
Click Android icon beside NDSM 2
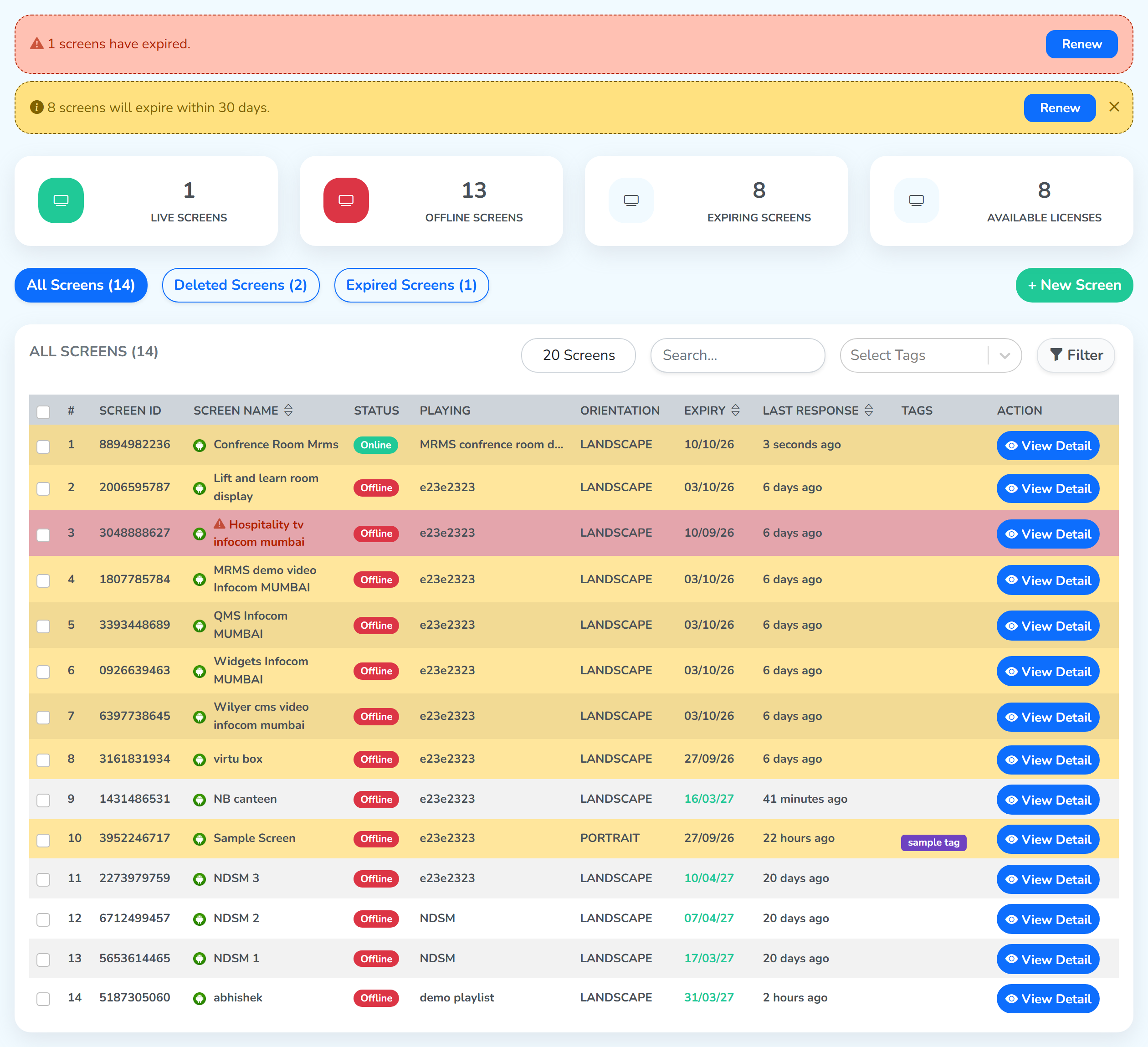[x=200, y=919]
